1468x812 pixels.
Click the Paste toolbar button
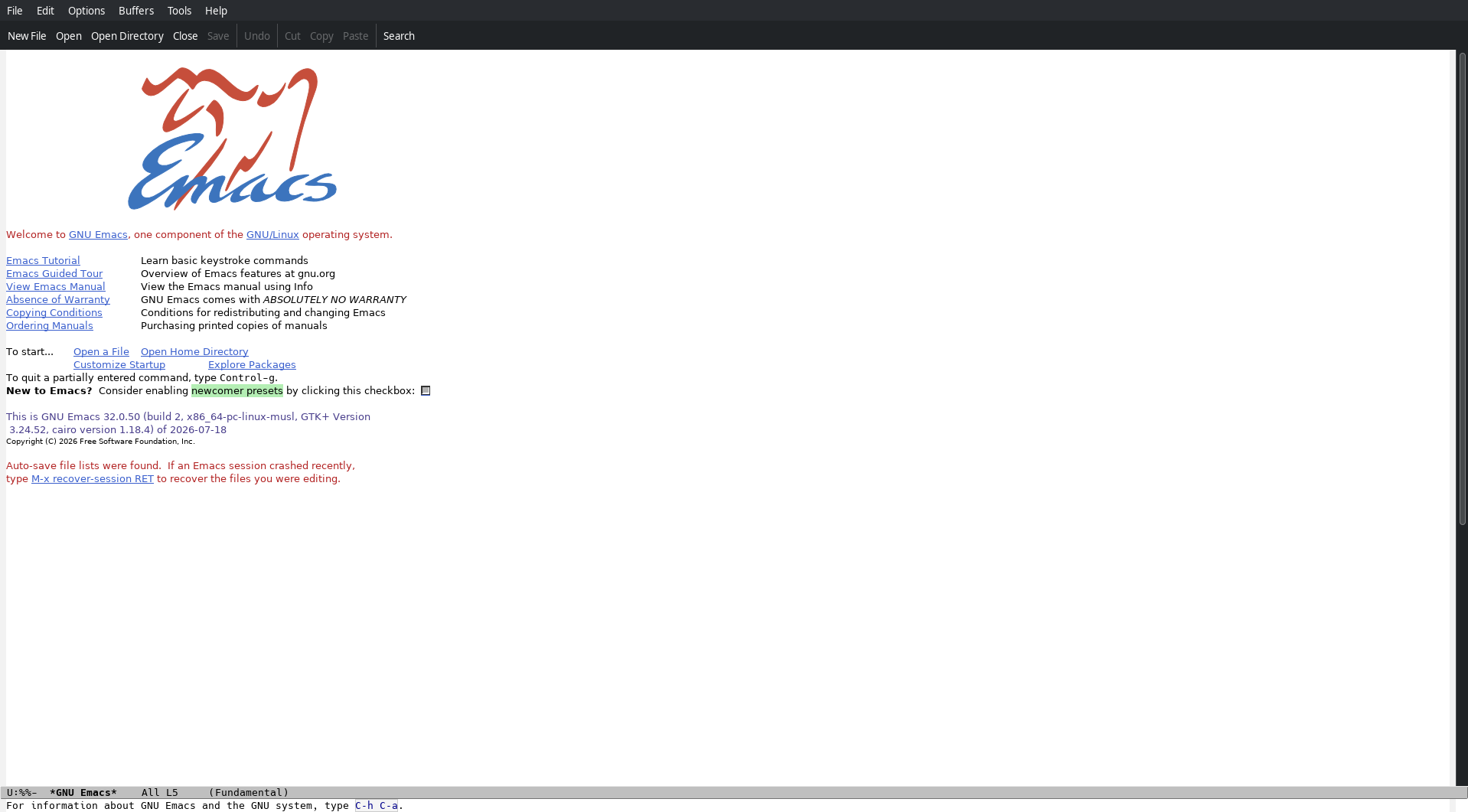pos(355,36)
